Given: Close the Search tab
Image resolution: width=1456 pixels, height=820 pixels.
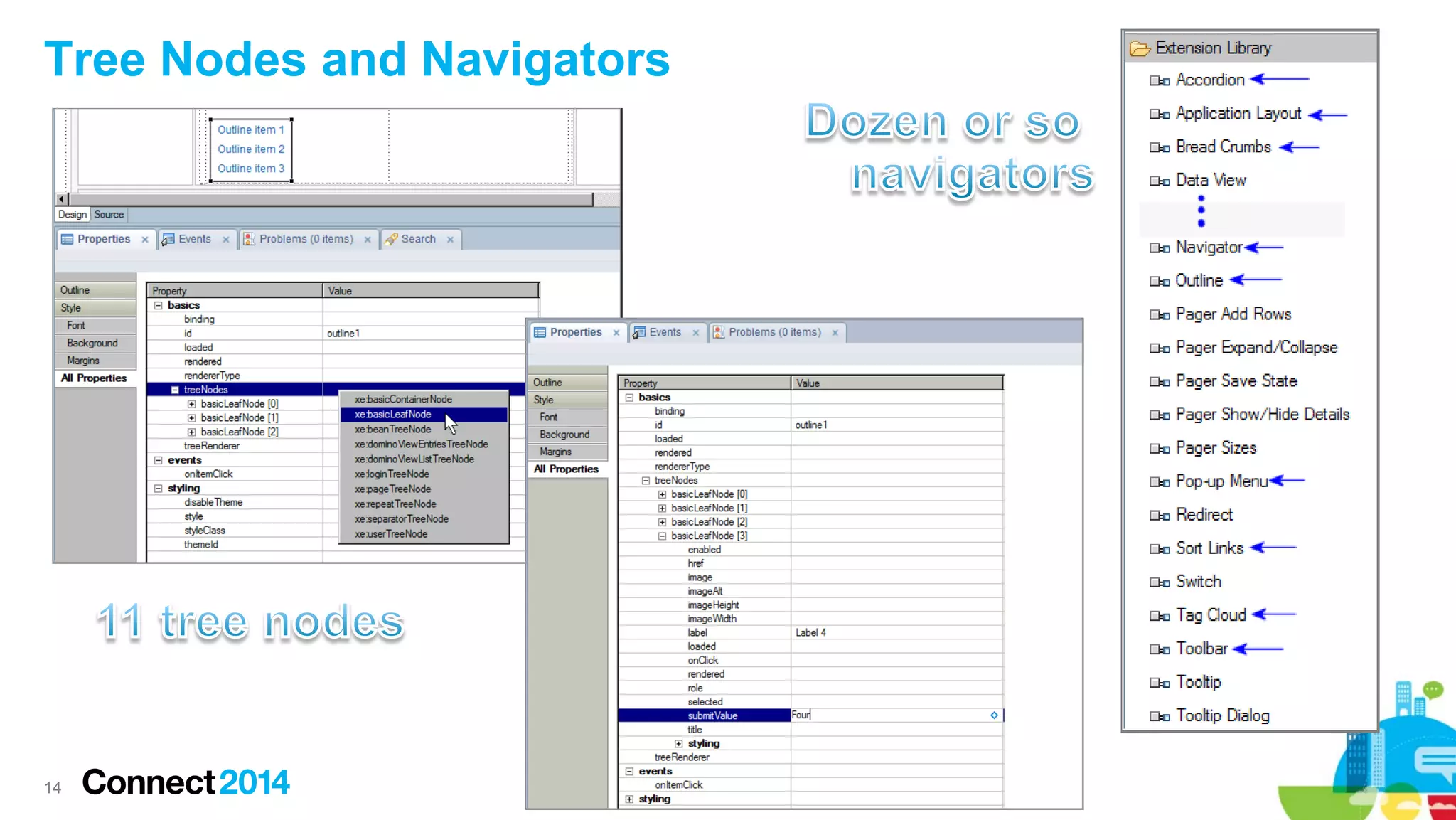Looking at the screenshot, I should pyautogui.click(x=450, y=240).
